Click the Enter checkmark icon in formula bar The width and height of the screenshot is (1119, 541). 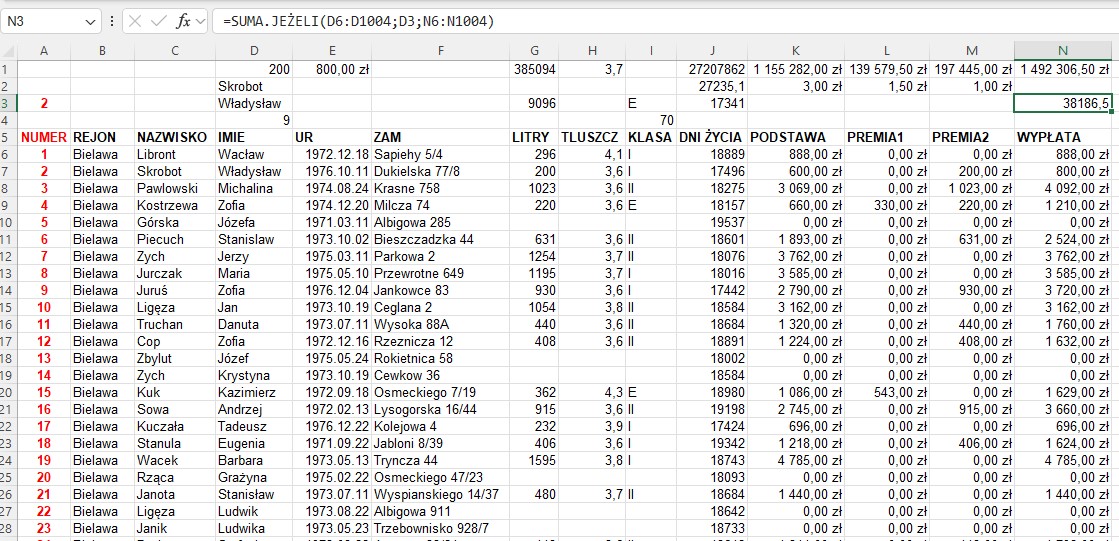click(x=159, y=21)
